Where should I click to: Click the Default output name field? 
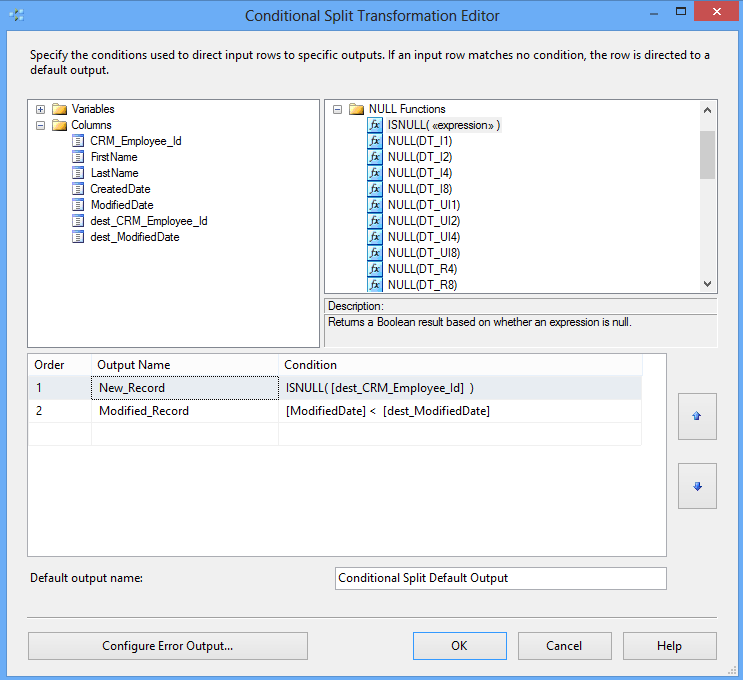[x=500, y=578]
